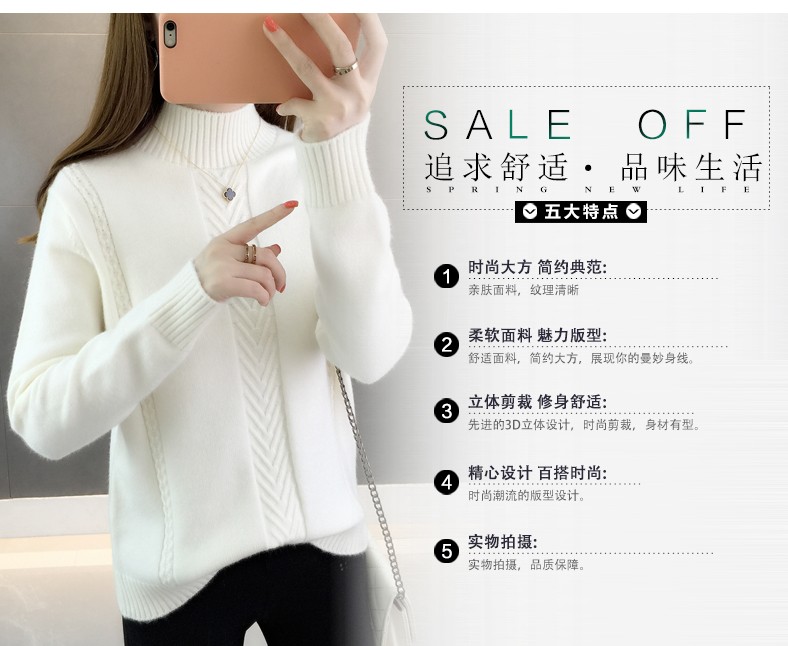Select the heading 柔软面料 魅力版型
Viewport: 788px width, 646px height.
click(x=537, y=335)
